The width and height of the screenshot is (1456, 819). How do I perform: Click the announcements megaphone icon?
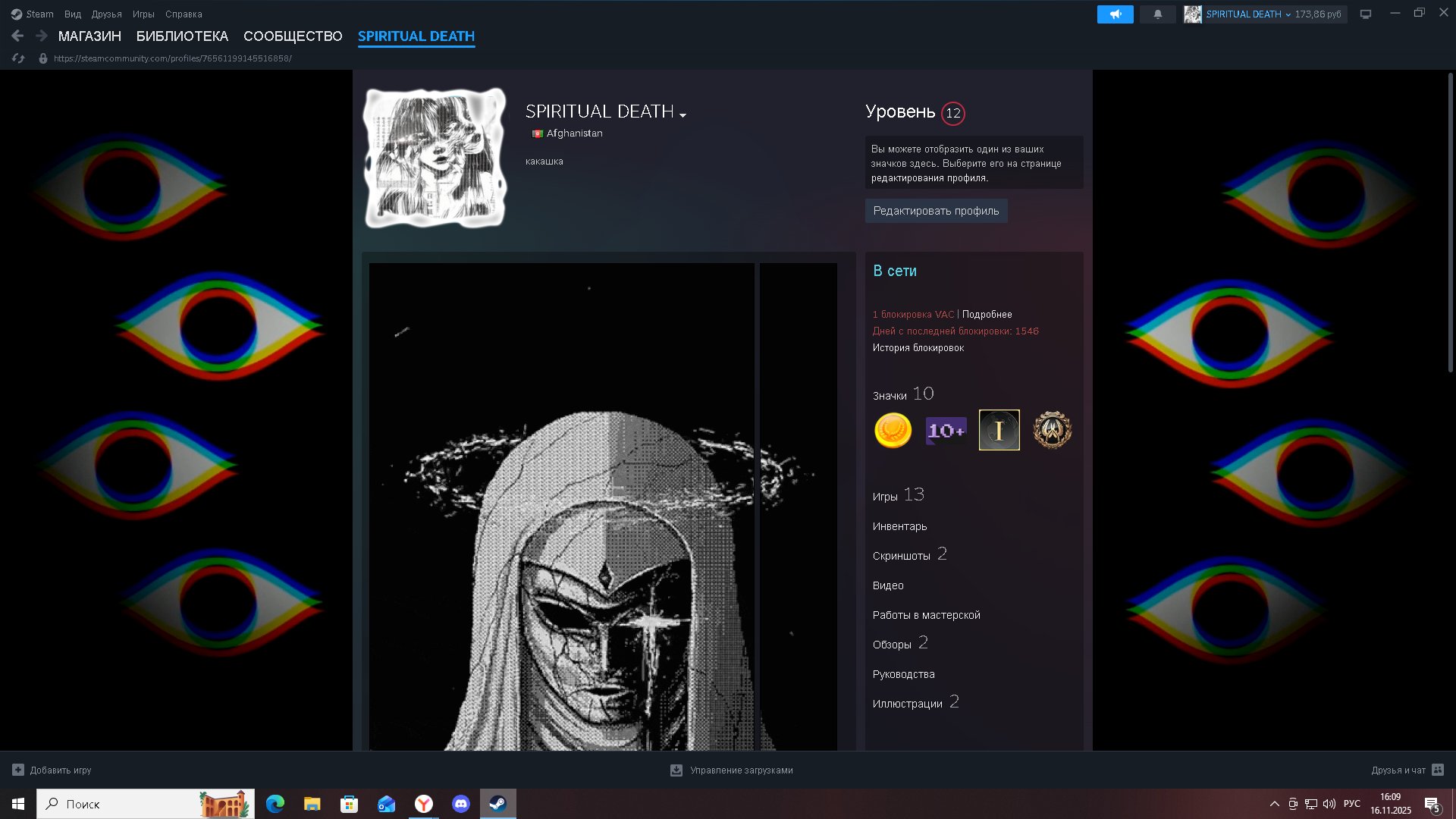click(1115, 14)
